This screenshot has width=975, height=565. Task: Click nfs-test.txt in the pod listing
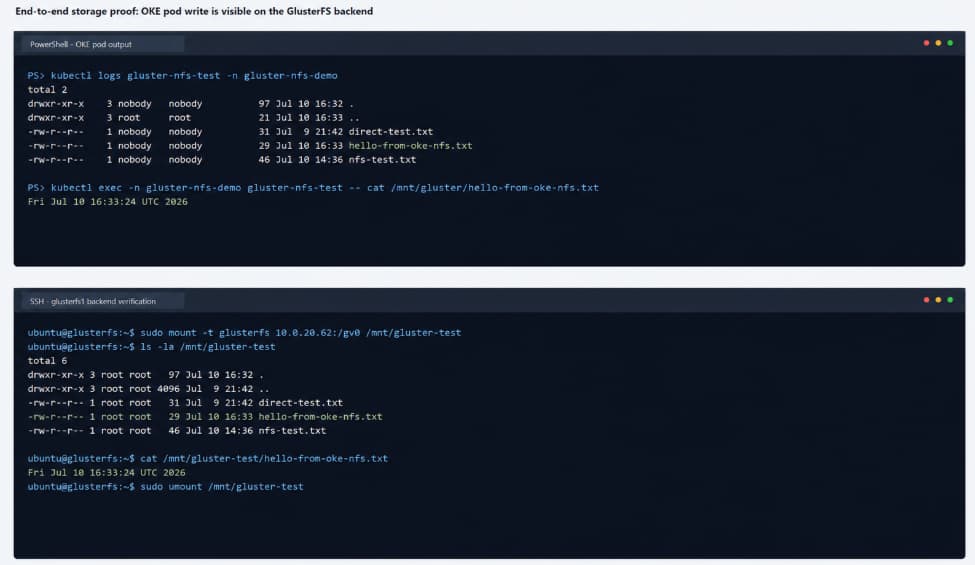click(x=382, y=159)
